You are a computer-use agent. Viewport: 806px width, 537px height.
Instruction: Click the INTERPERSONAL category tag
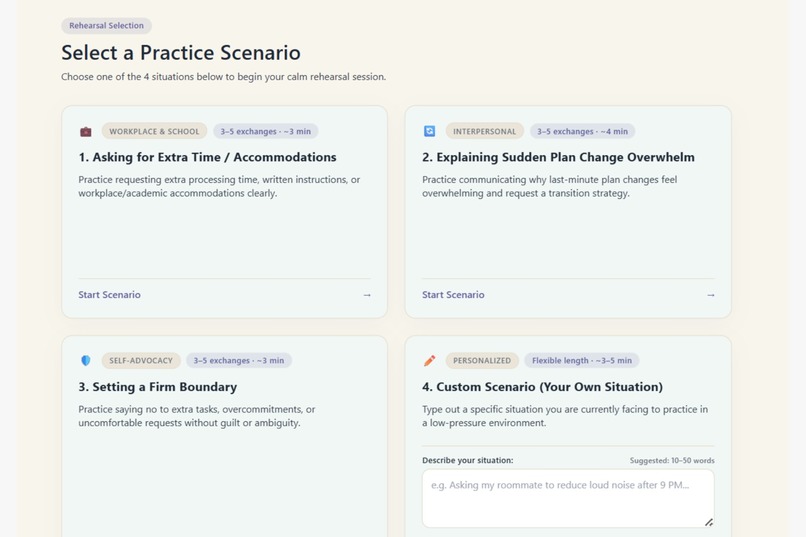(484, 132)
